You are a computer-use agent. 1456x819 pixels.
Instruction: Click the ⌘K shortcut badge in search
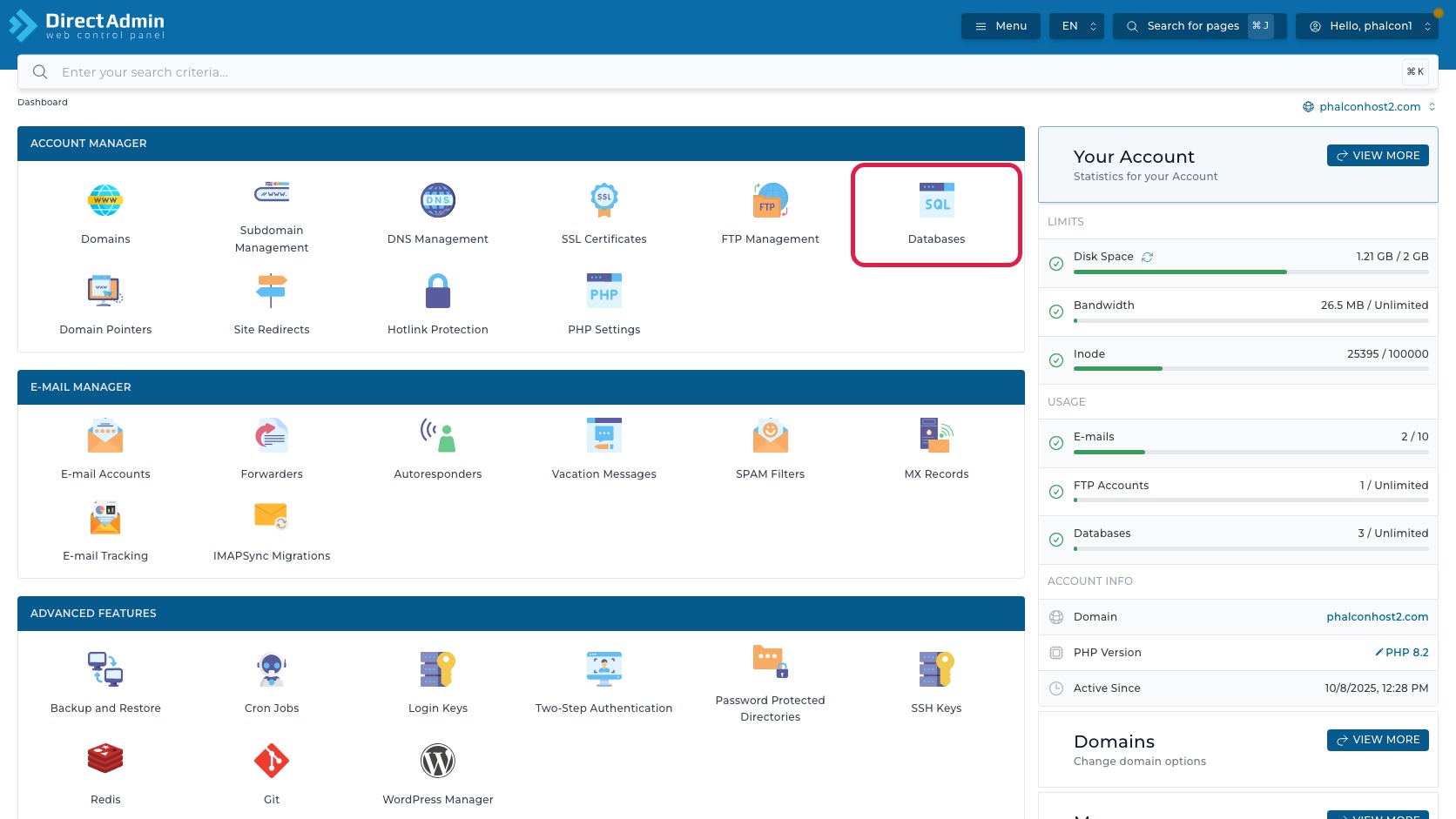pos(1415,72)
